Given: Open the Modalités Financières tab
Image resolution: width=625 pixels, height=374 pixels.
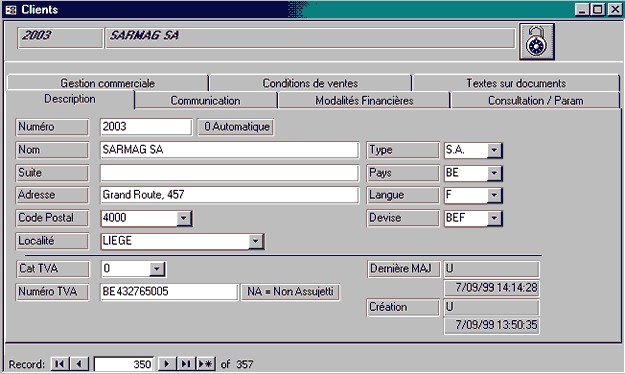Looking at the screenshot, I should tap(364, 100).
